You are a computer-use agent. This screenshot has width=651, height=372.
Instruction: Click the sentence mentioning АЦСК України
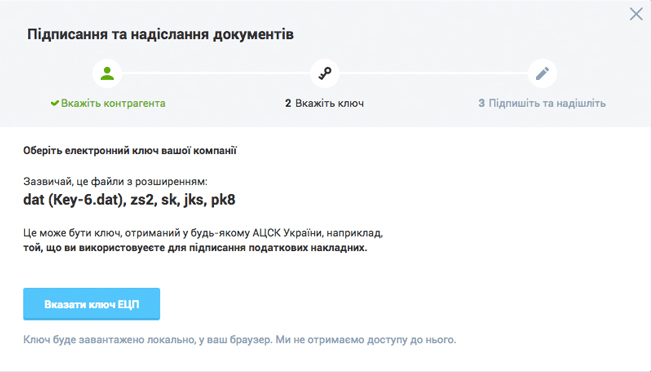click(203, 233)
